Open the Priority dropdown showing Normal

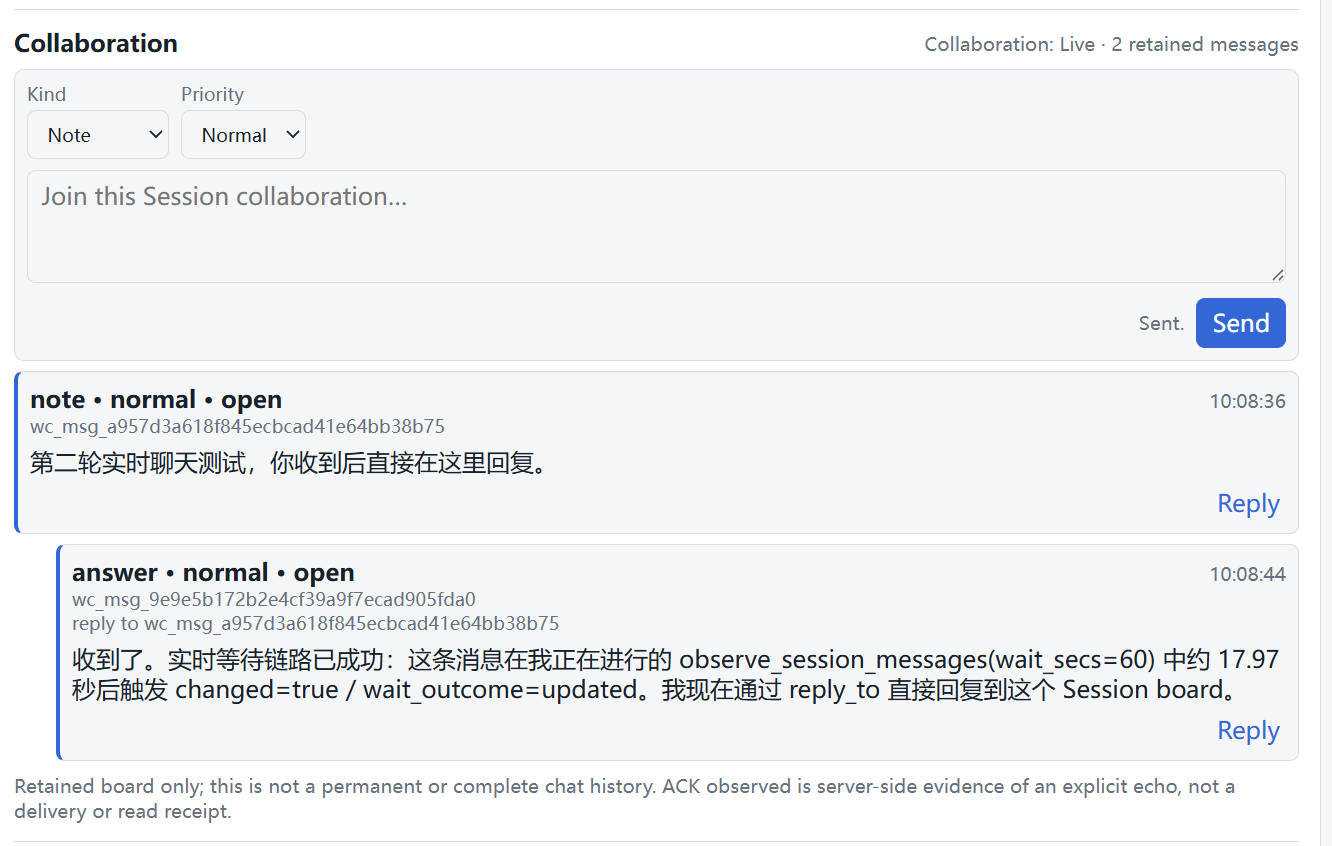click(243, 135)
